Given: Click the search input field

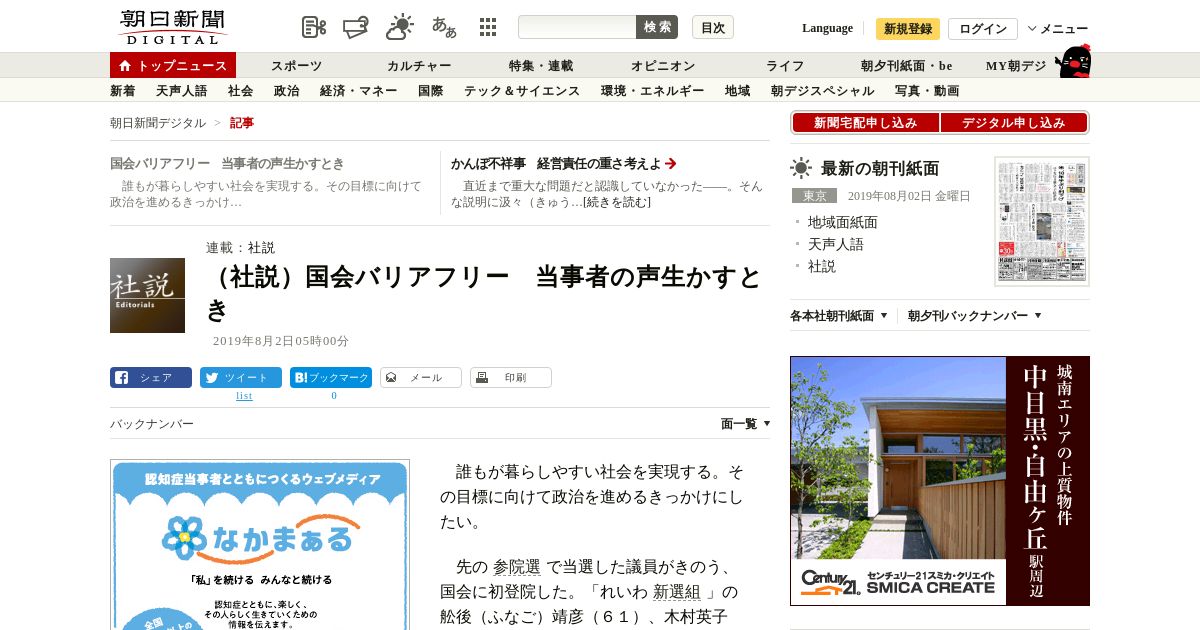Looking at the screenshot, I should 577,27.
